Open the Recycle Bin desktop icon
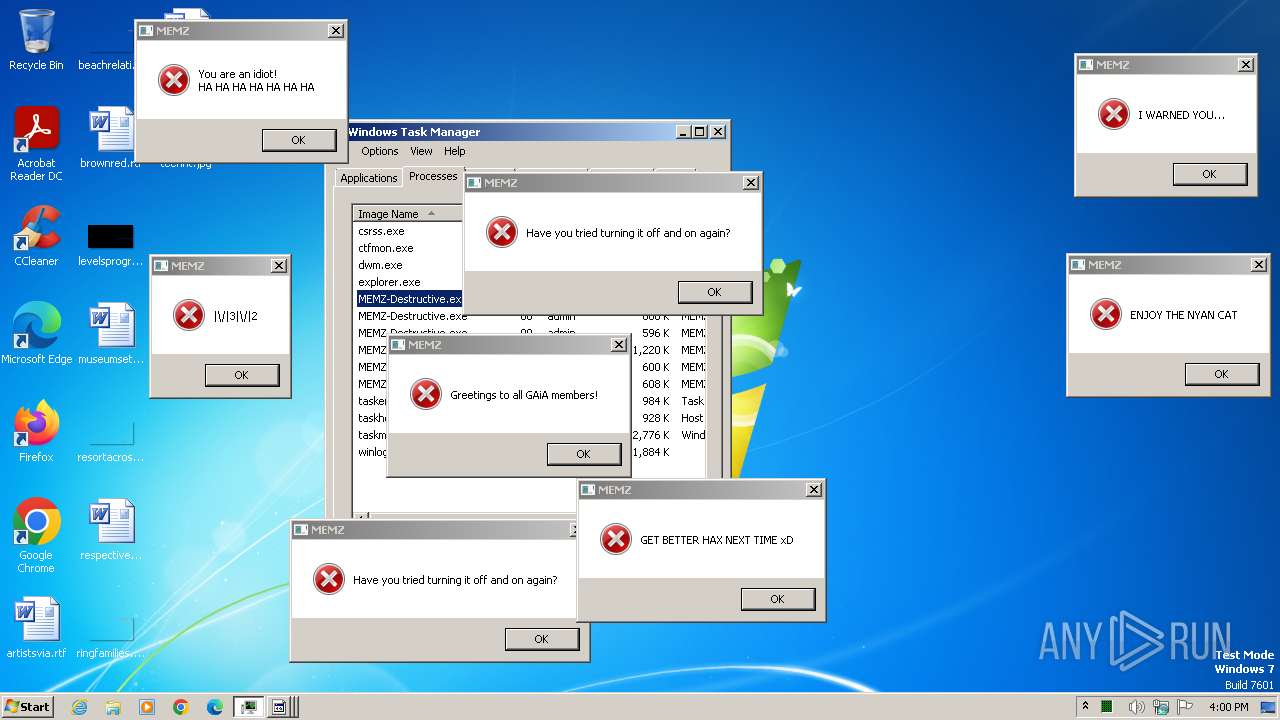The width and height of the screenshot is (1280, 720). point(36,40)
